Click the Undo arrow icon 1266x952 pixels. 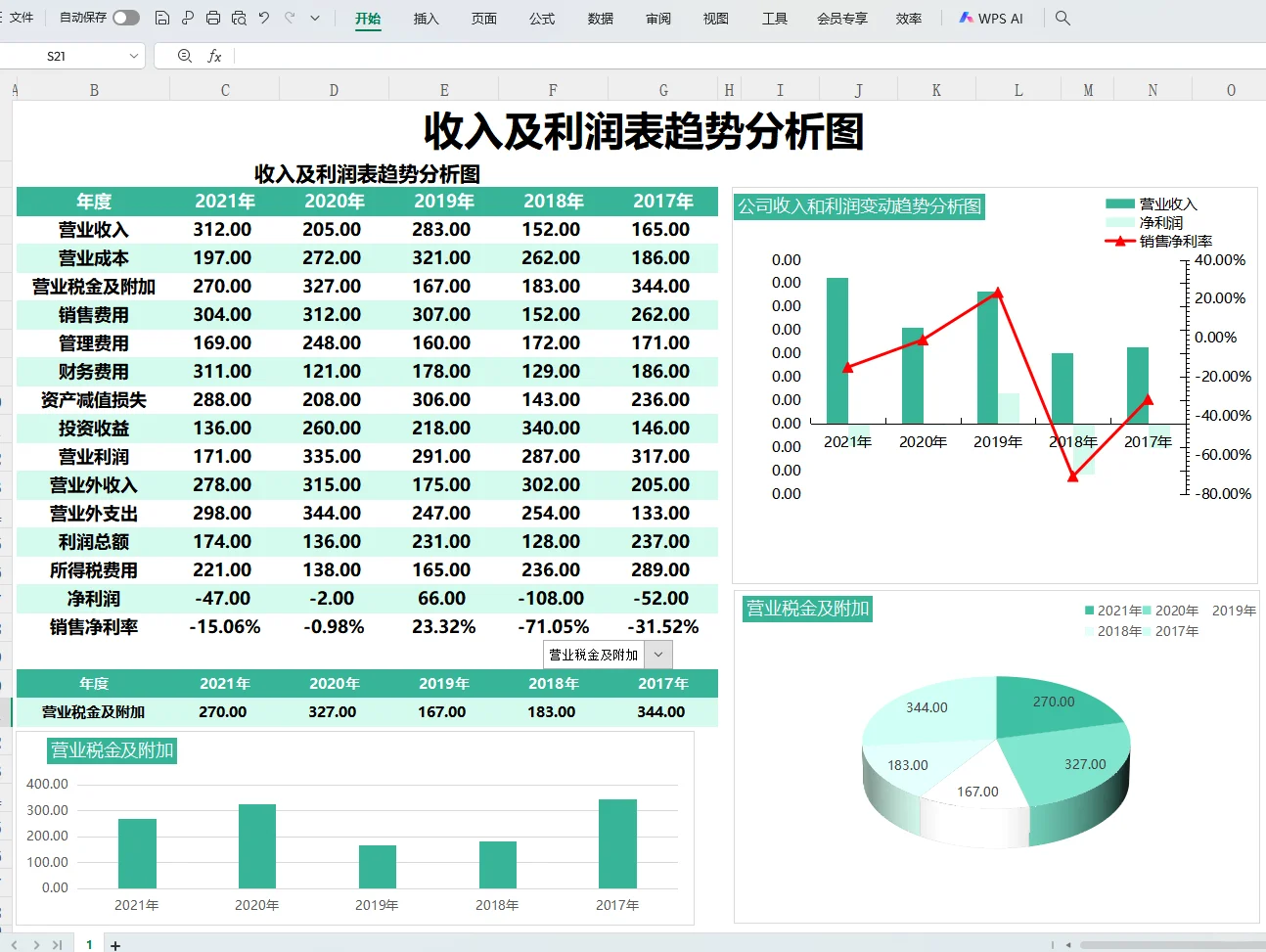click(264, 18)
